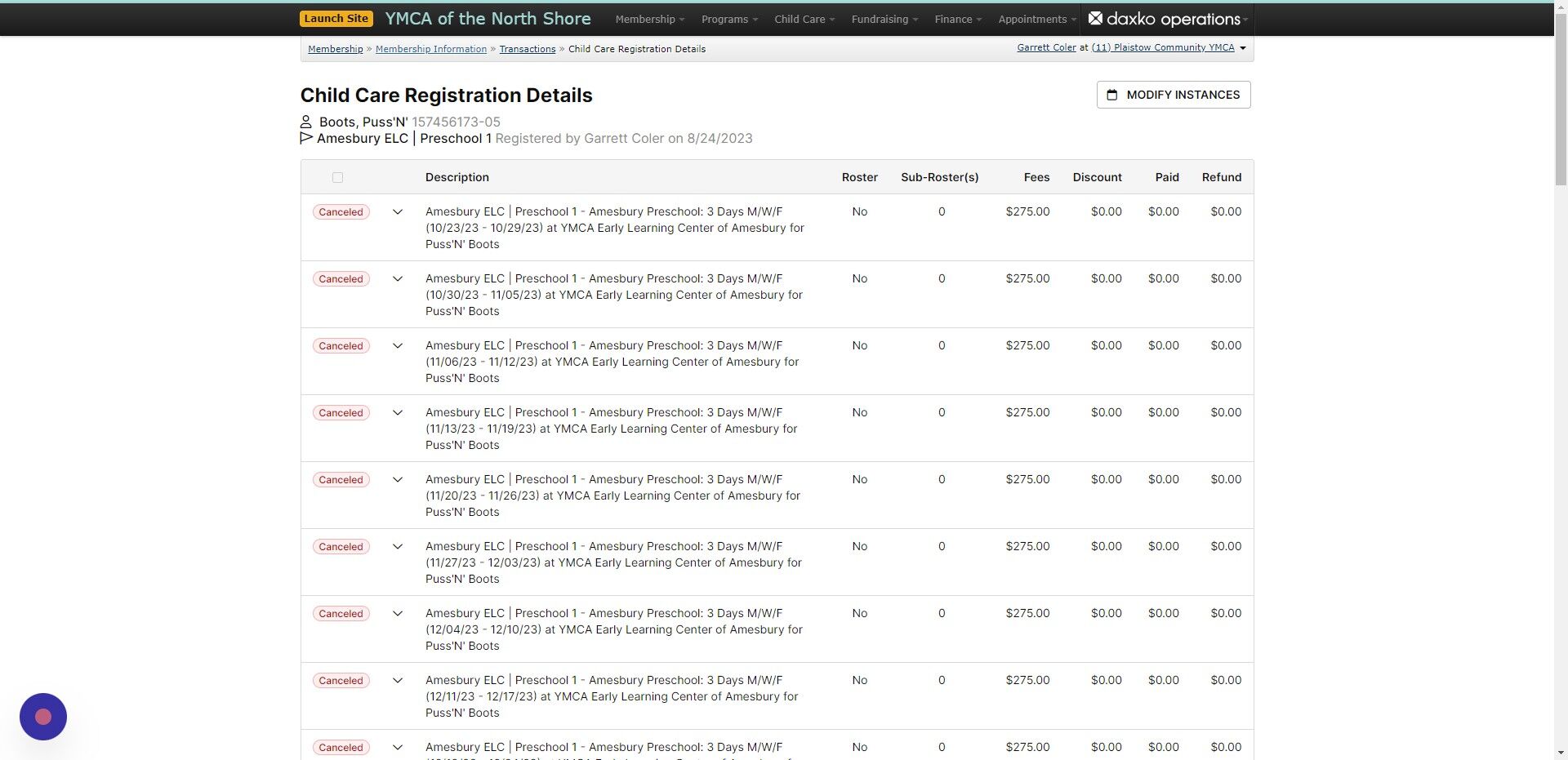Viewport: 1568px width, 760px height.
Task: Expand the 11/27/23 - 12/03/23 row chevron
Action: tap(398, 546)
